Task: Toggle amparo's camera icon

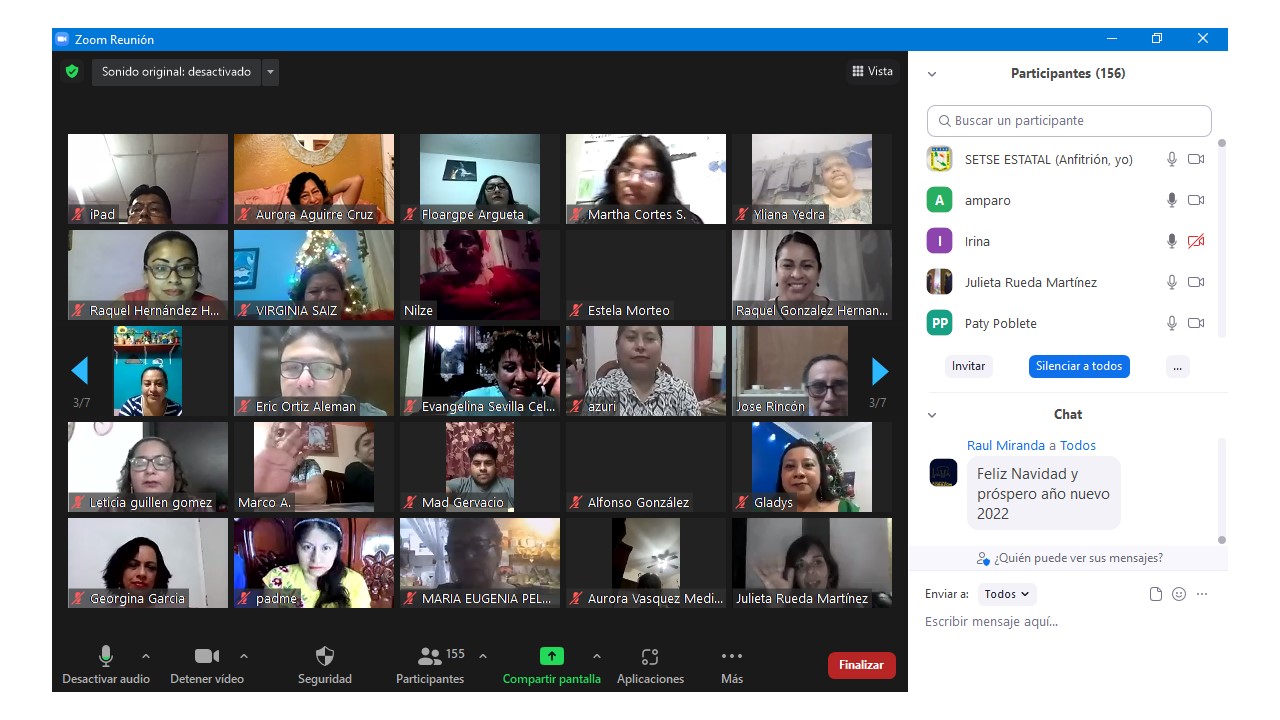Action: [1196, 200]
